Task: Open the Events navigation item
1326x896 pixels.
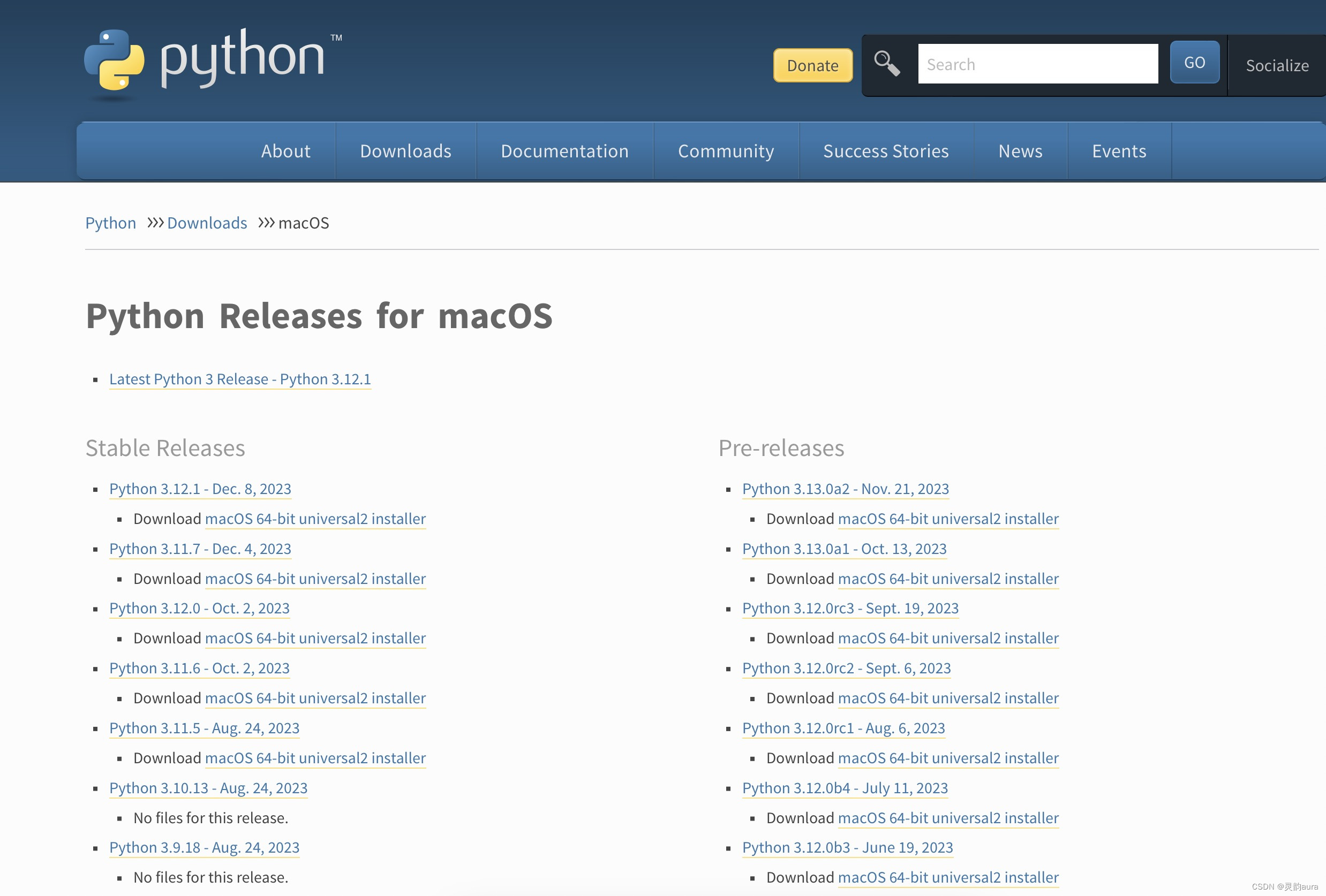Action: coord(1119,151)
